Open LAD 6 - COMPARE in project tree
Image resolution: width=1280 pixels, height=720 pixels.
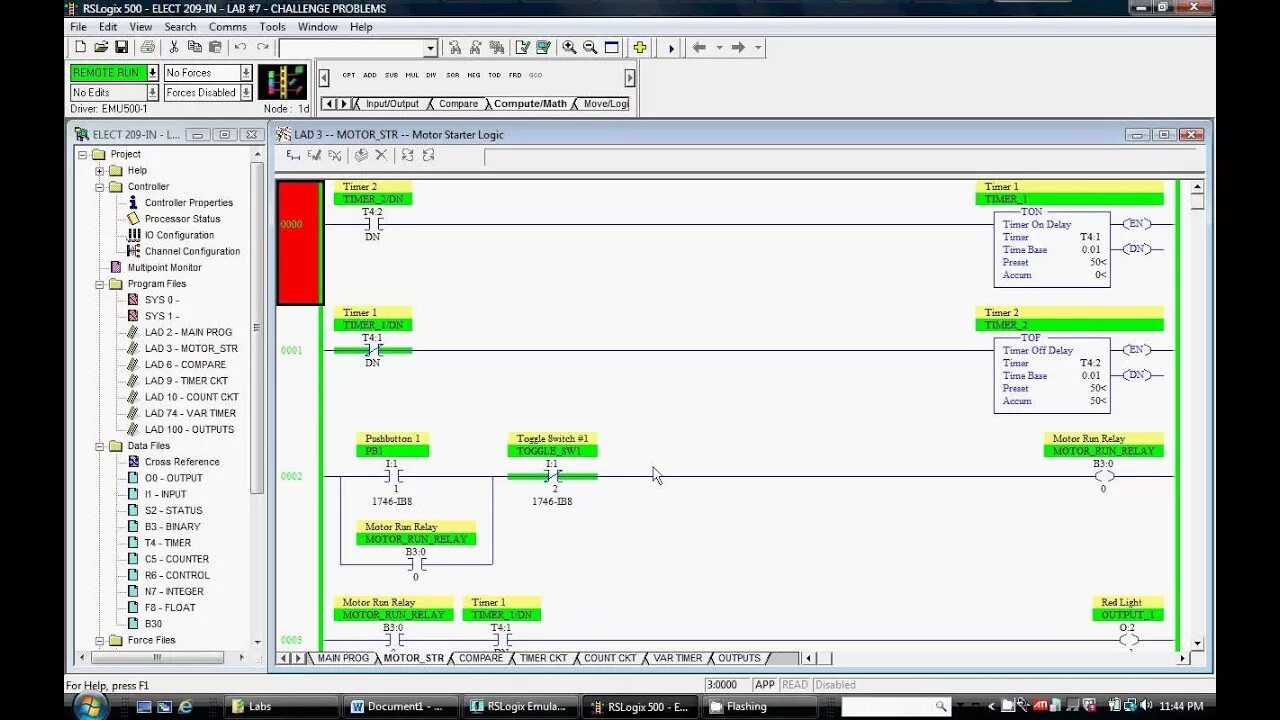coord(185,365)
